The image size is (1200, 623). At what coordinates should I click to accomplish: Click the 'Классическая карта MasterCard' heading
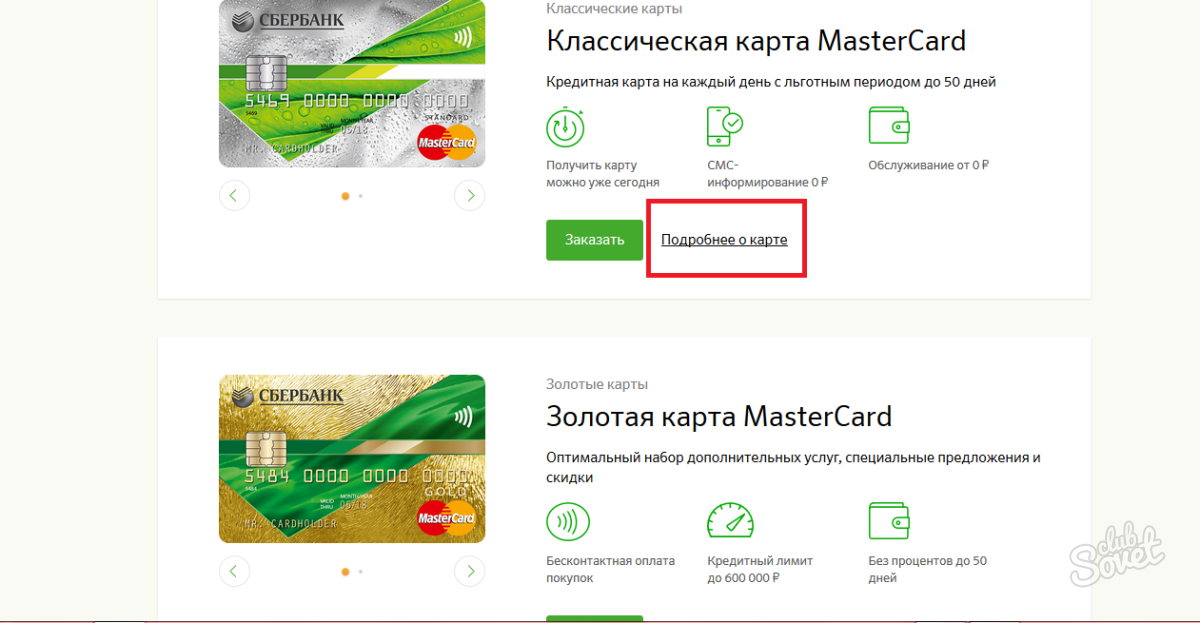[x=756, y=41]
